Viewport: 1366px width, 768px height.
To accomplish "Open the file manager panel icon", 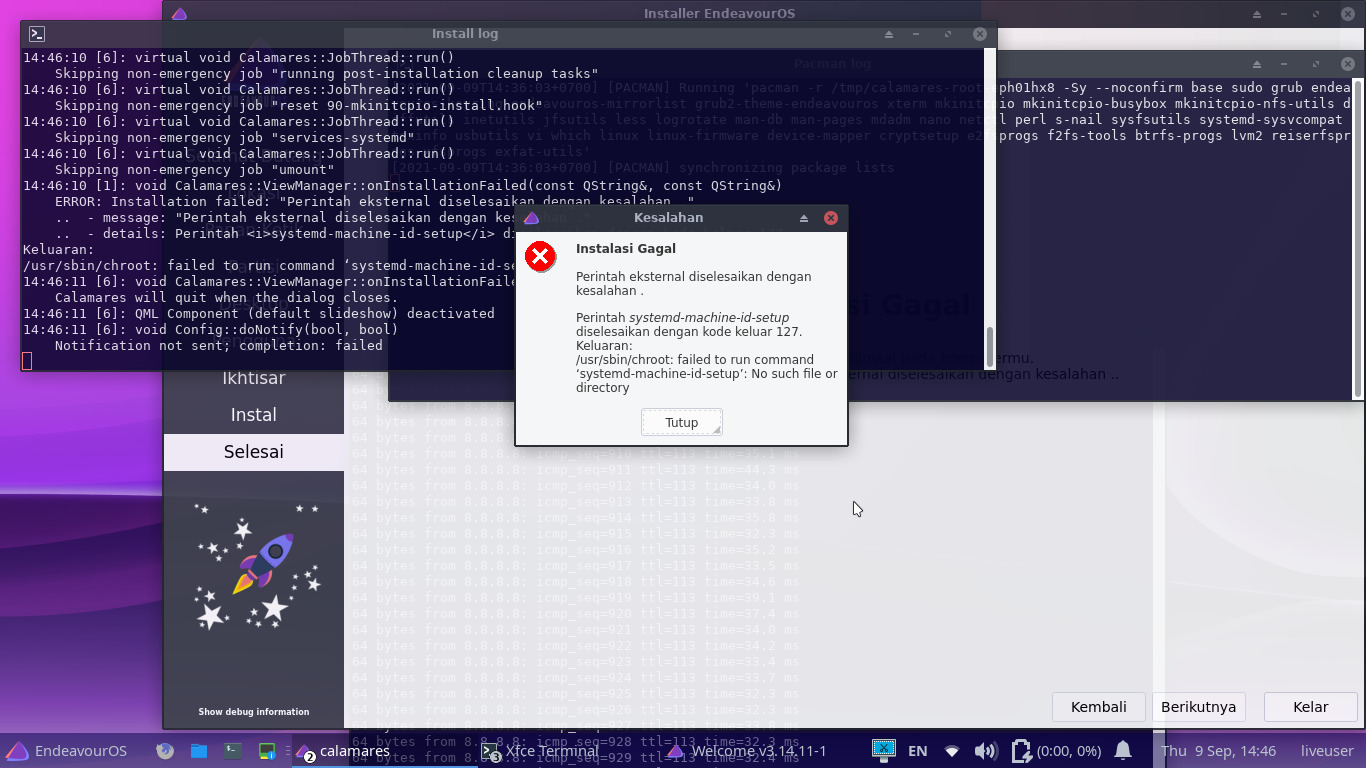I will (x=199, y=751).
